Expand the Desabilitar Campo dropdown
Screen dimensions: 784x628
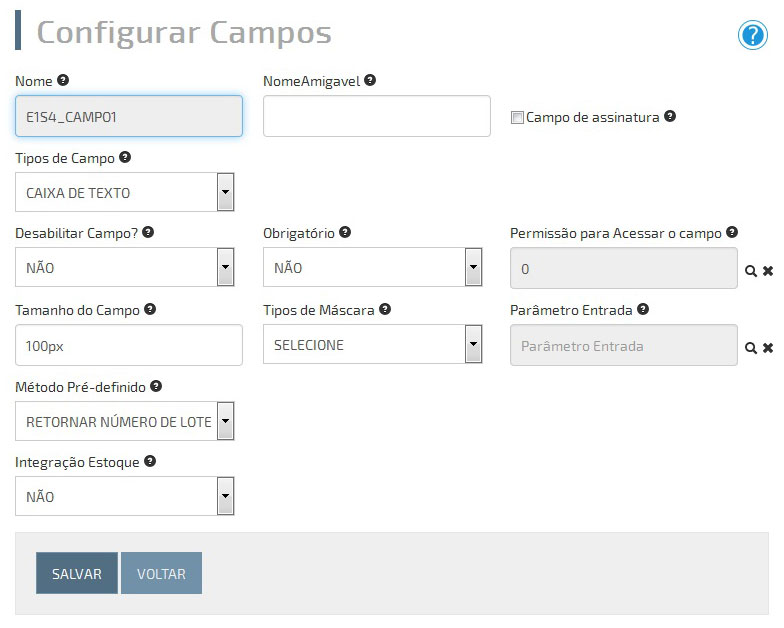[124, 267]
